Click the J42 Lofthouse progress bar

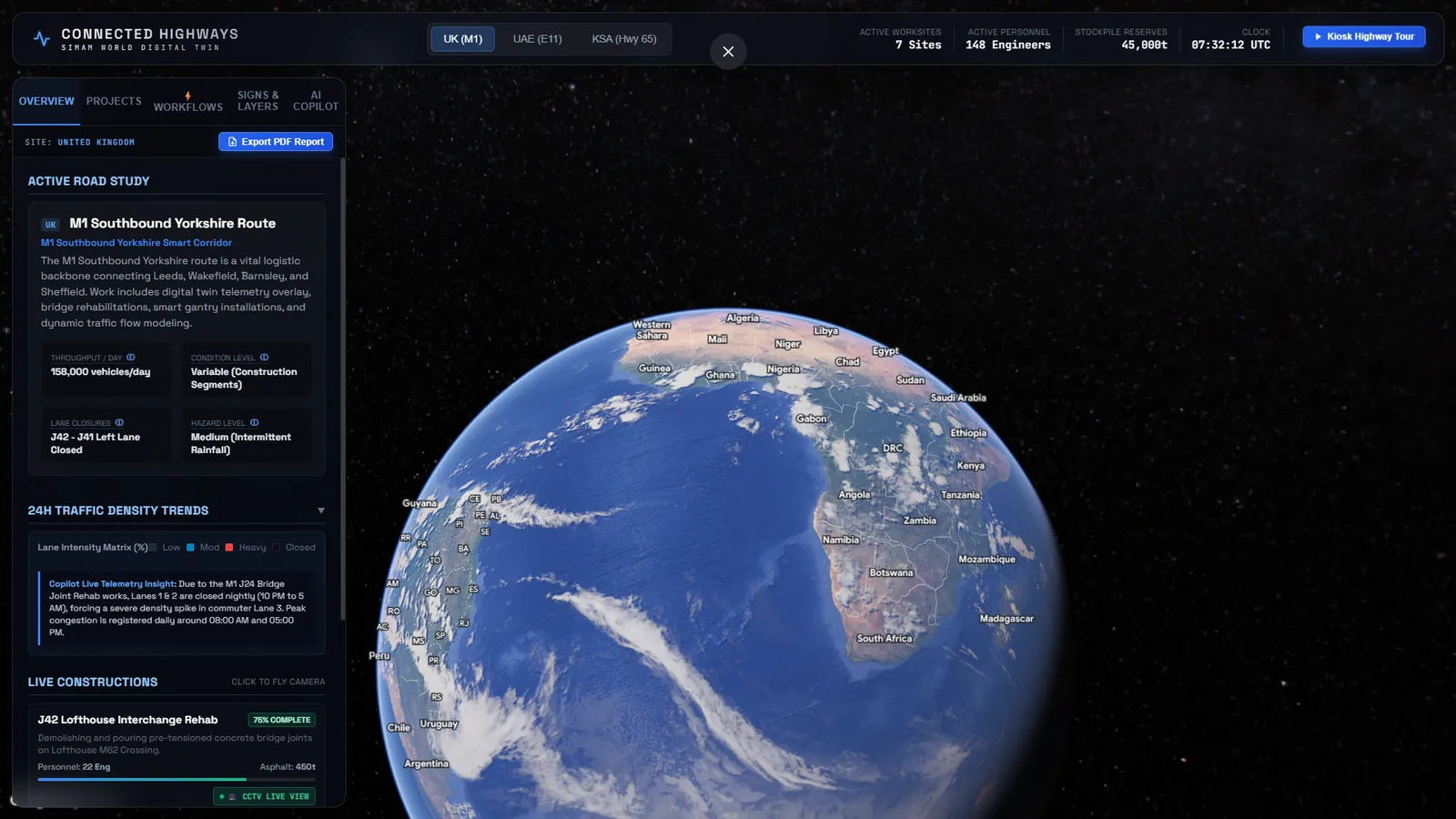[x=177, y=780]
